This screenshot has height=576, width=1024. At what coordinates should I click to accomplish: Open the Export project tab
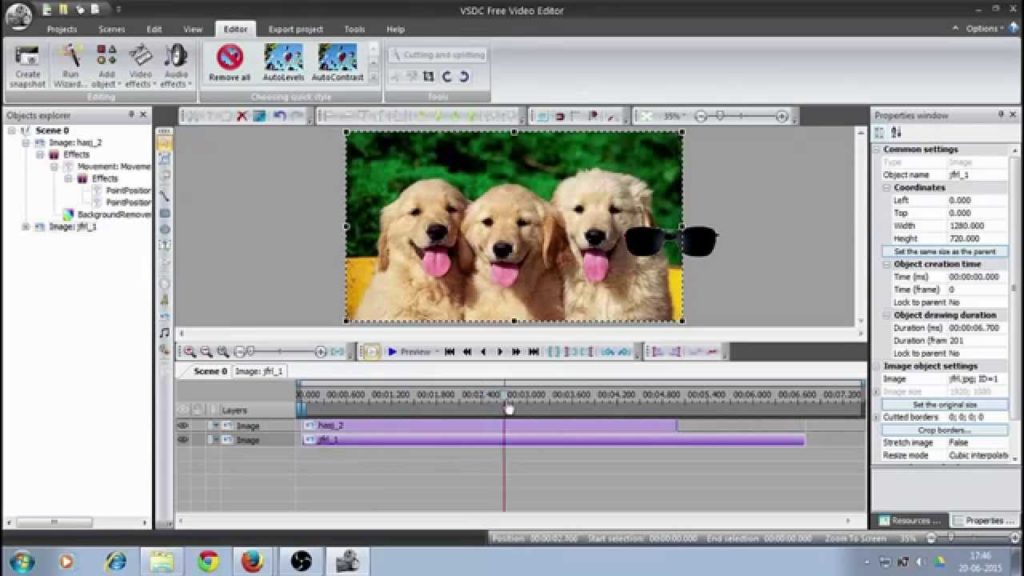click(x=295, y=29)
